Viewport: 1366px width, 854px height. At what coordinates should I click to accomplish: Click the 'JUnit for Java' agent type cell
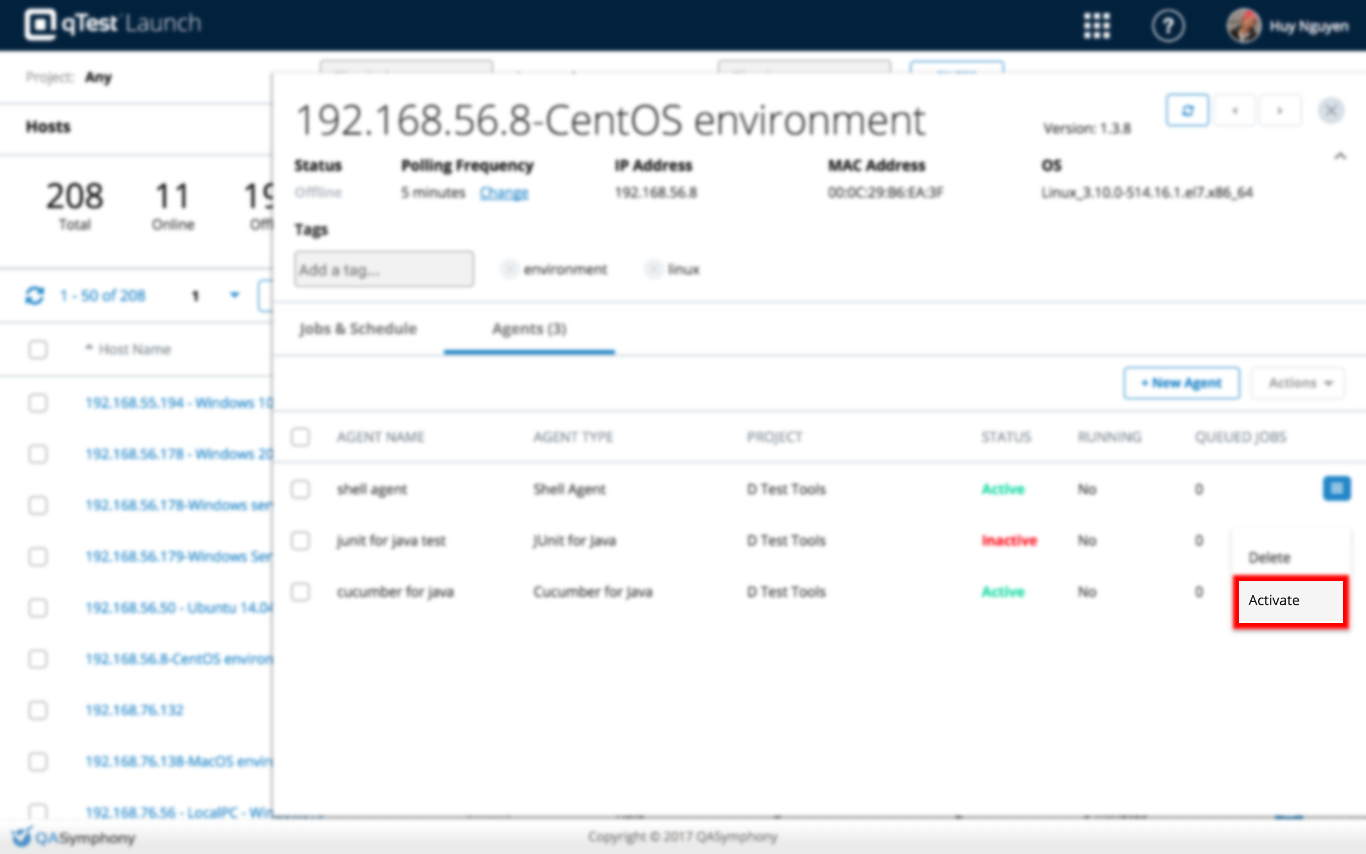coord(574,540)
